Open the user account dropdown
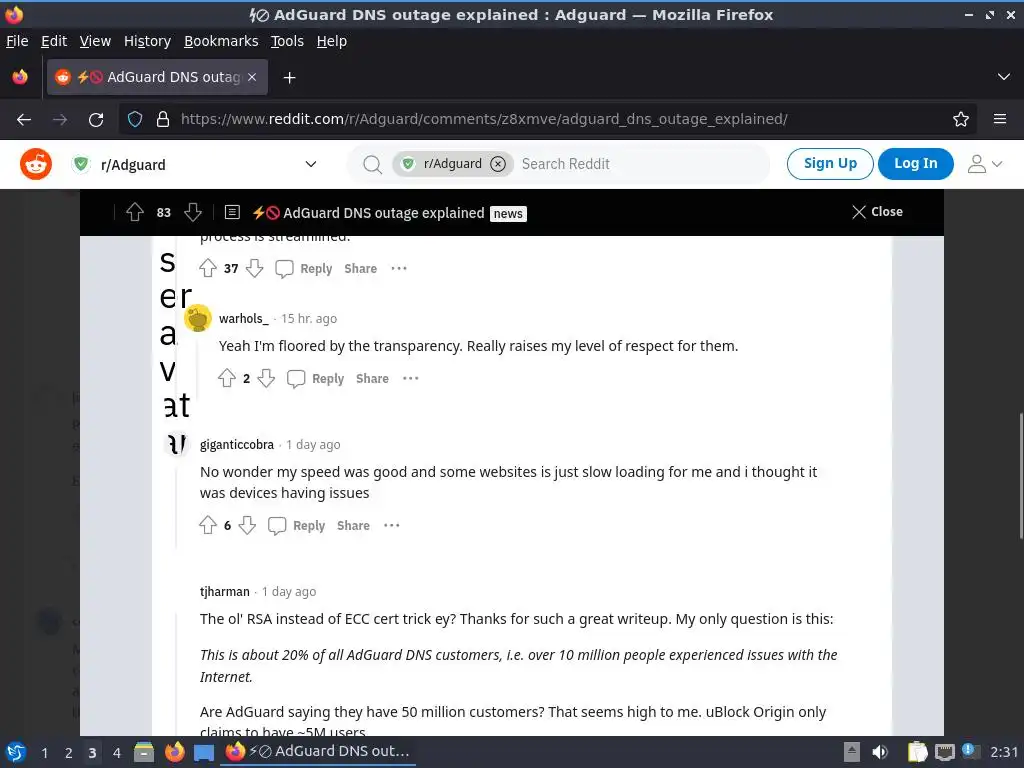Screen dimensions: 1024x768 pyautogui.click(x=985, y=164)
